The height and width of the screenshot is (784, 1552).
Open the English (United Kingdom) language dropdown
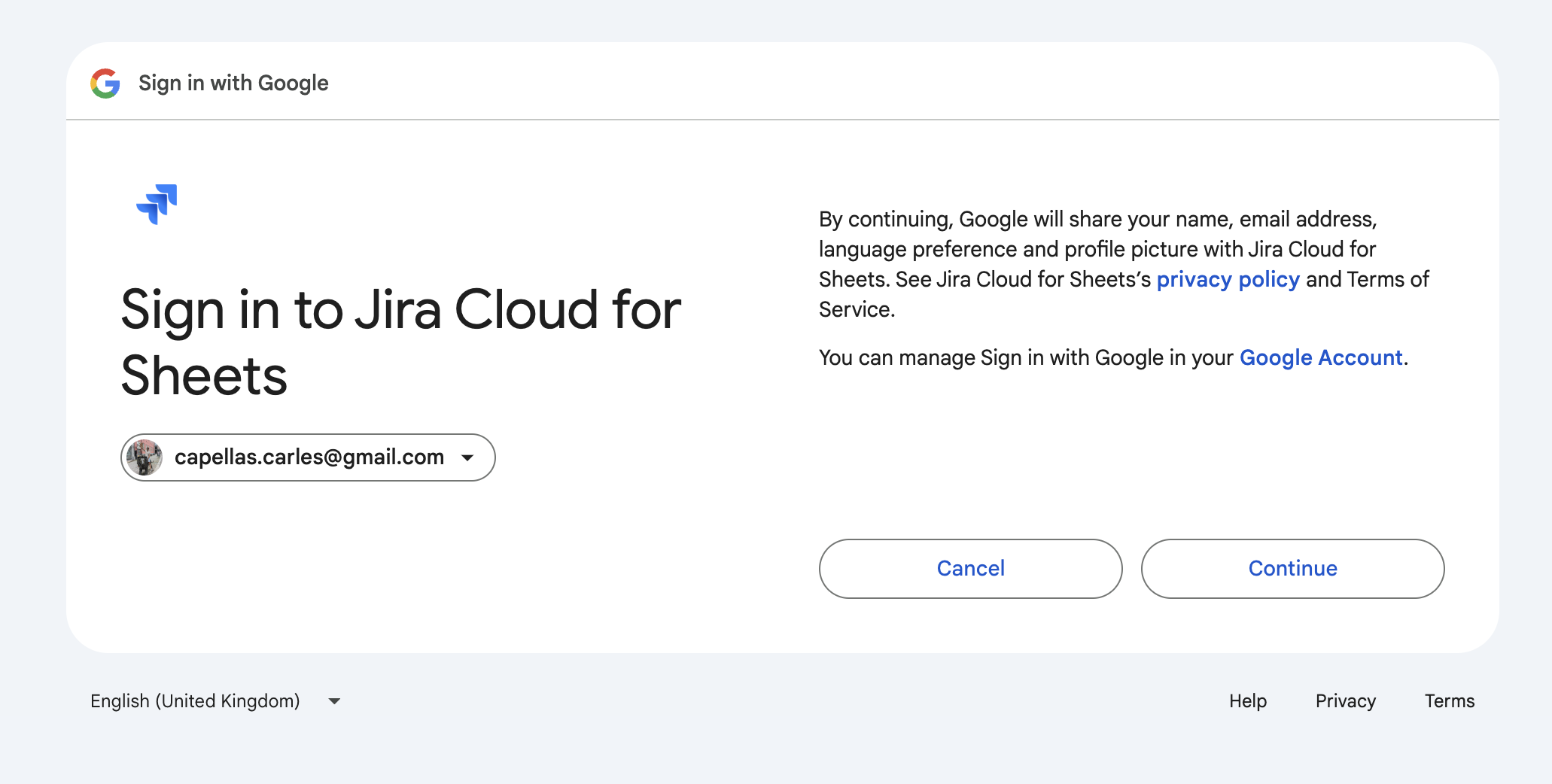216,701
